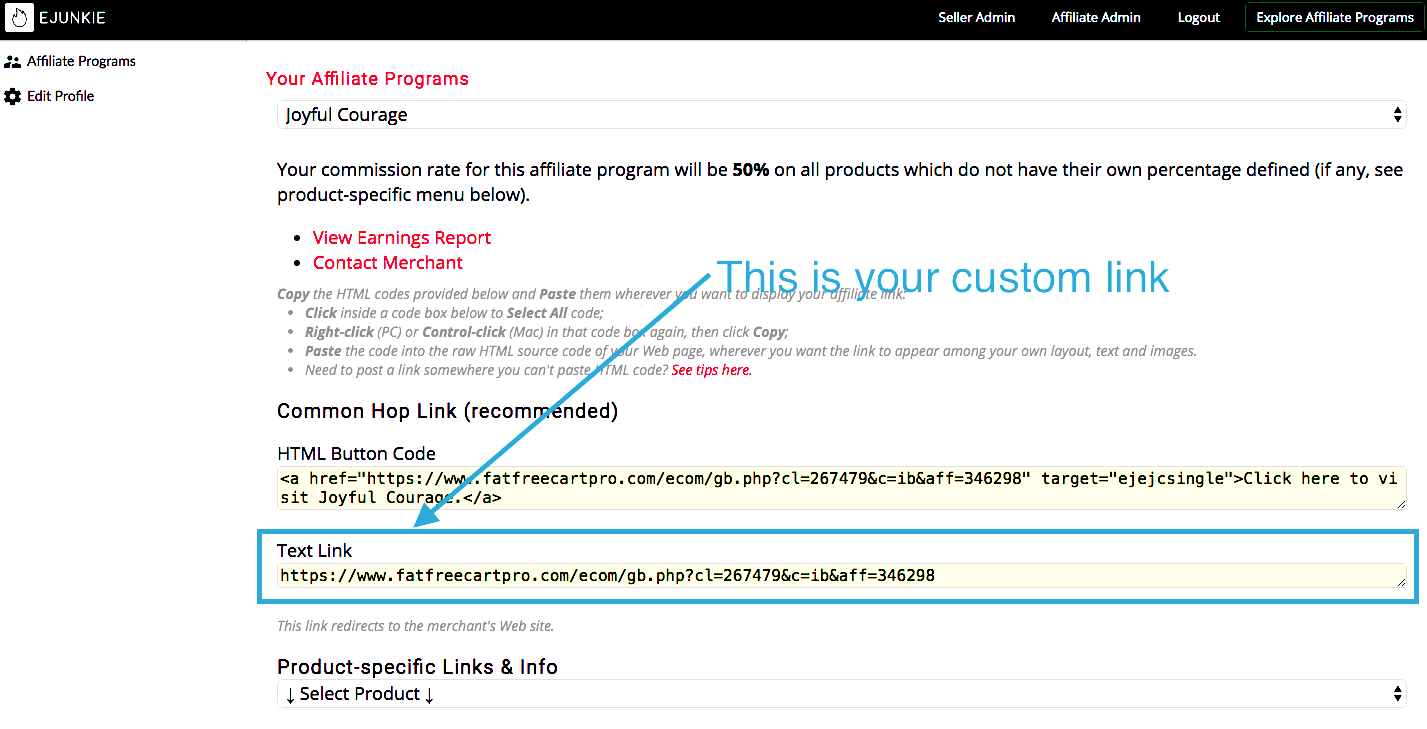Open the Joyful Courage program dropdown
The width and height of the screenshot is (1427, 729).
[x=841, y=115]
